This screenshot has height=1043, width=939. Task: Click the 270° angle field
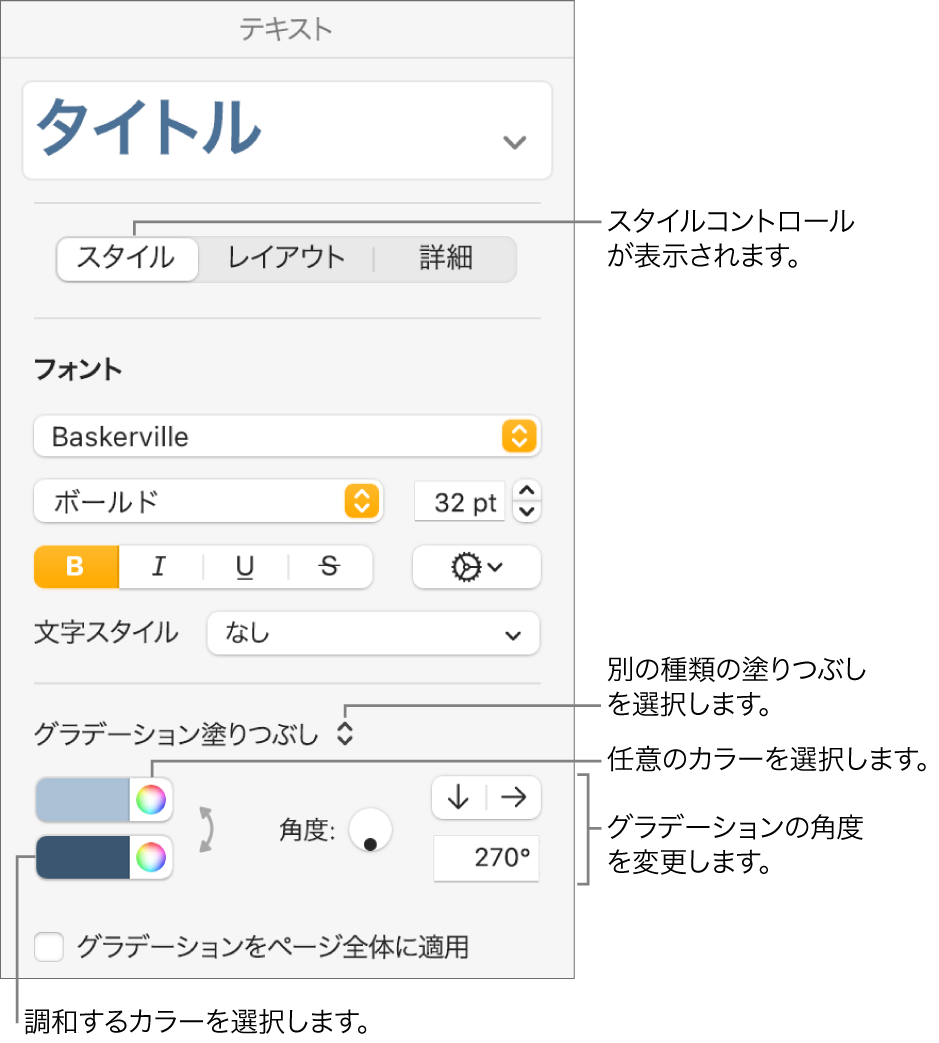(486, 858)
